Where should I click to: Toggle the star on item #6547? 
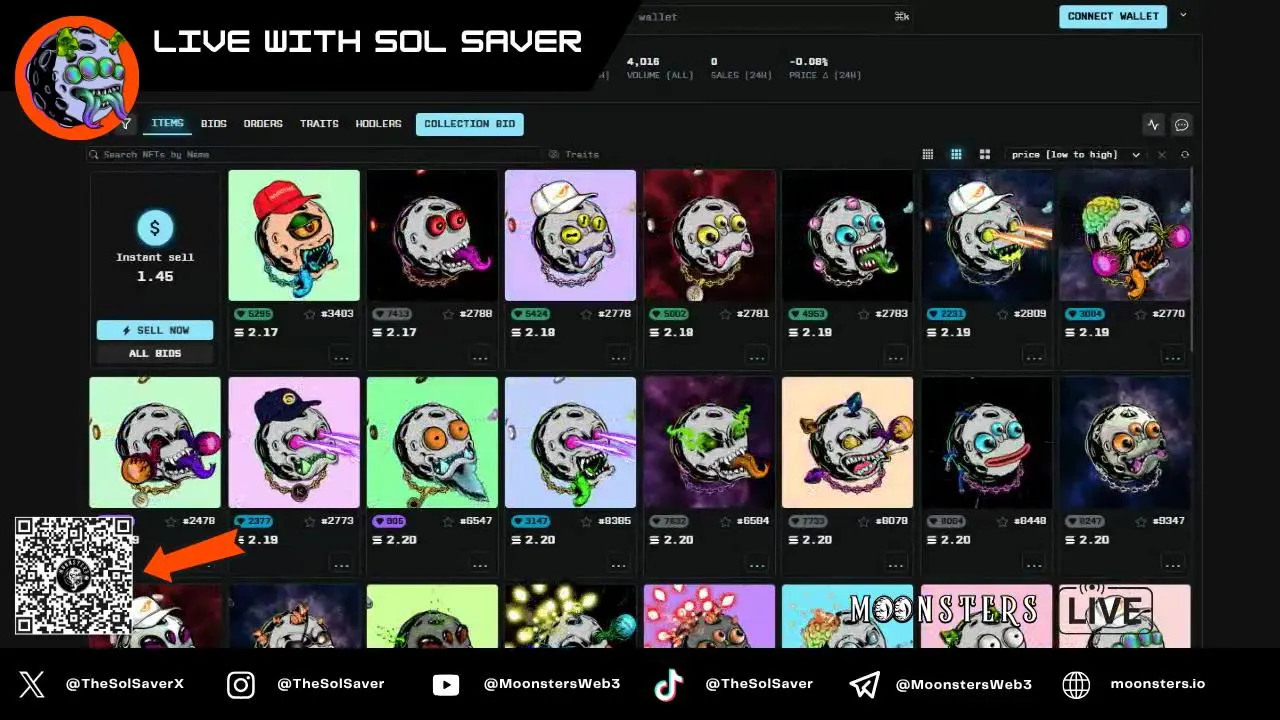pyautogui.click(x=448, y=521)
